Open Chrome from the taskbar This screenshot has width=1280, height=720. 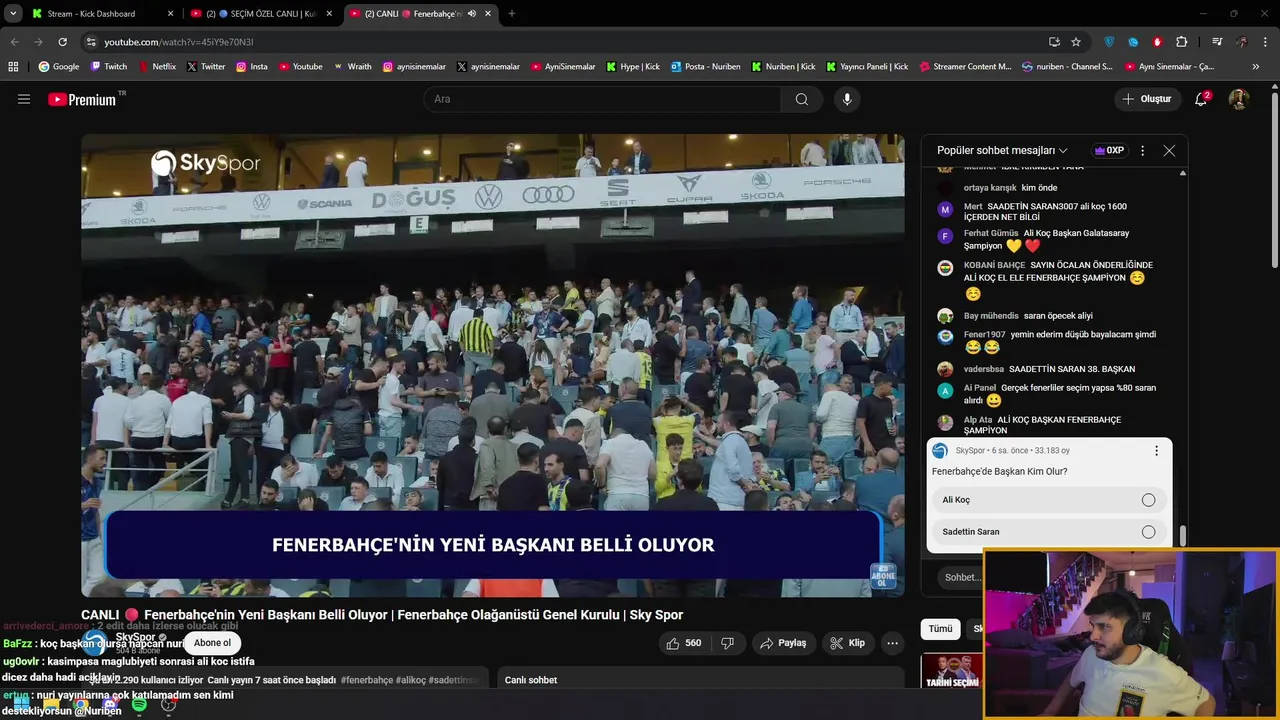[x=81, y=705]
